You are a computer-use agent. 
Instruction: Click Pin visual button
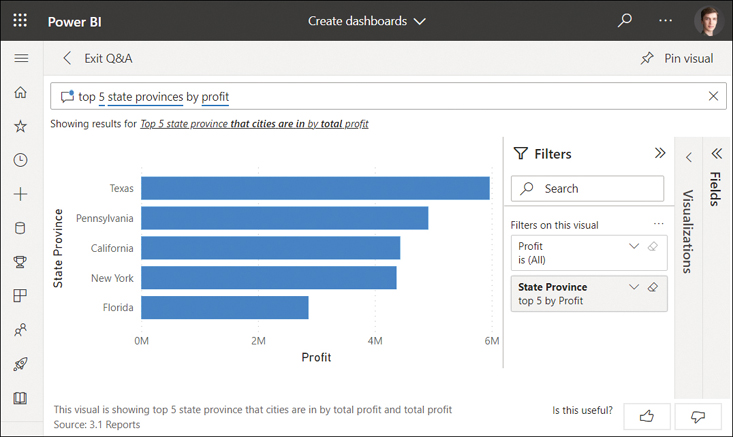[677, 58]
